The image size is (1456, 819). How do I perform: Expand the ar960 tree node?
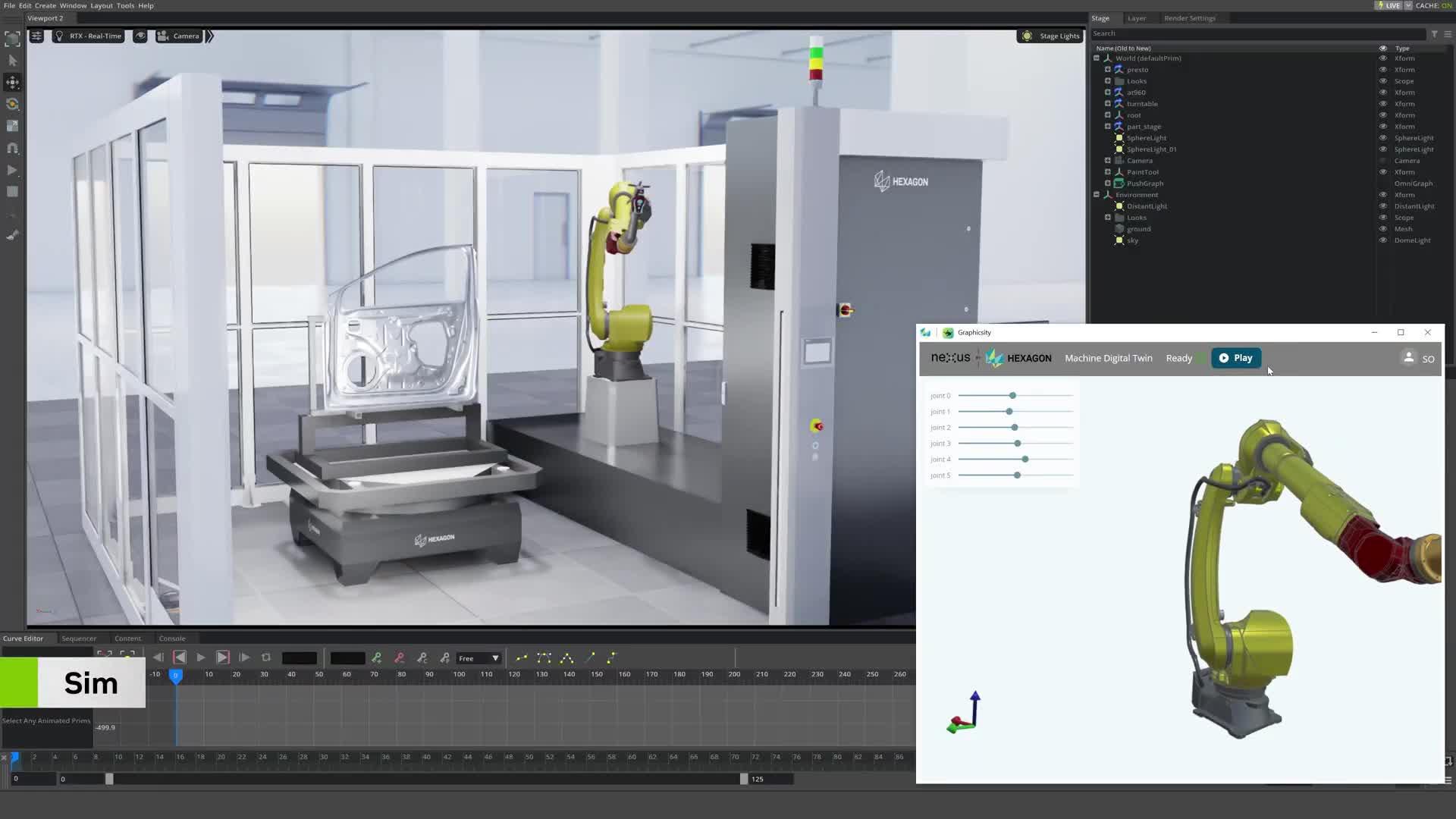point(1107,93)
